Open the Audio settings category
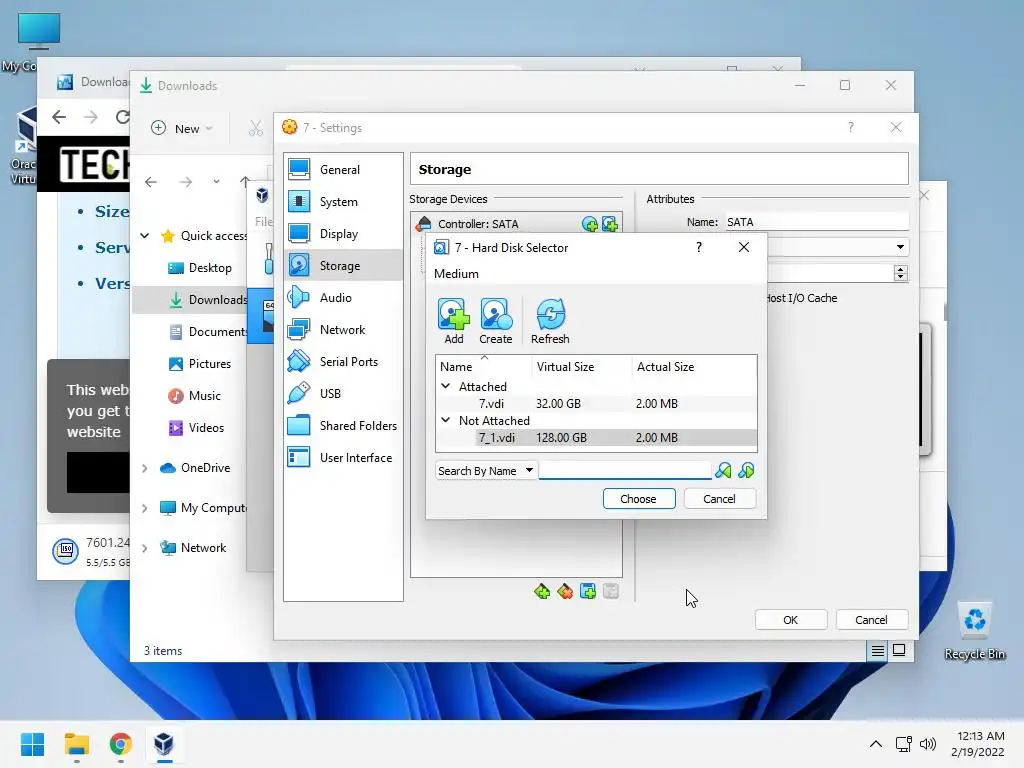1024x768 pixels. [344, 298]
